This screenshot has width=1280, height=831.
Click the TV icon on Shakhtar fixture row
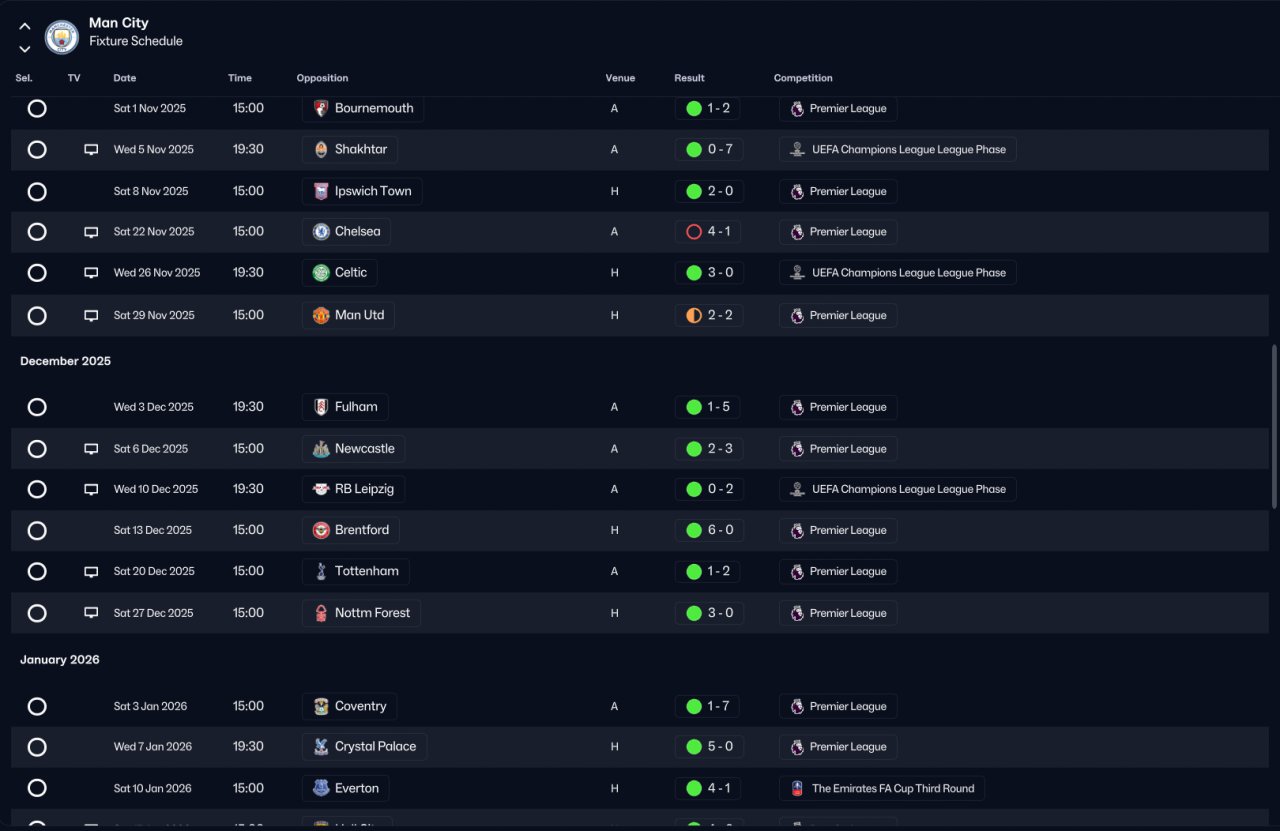(91, 150)
